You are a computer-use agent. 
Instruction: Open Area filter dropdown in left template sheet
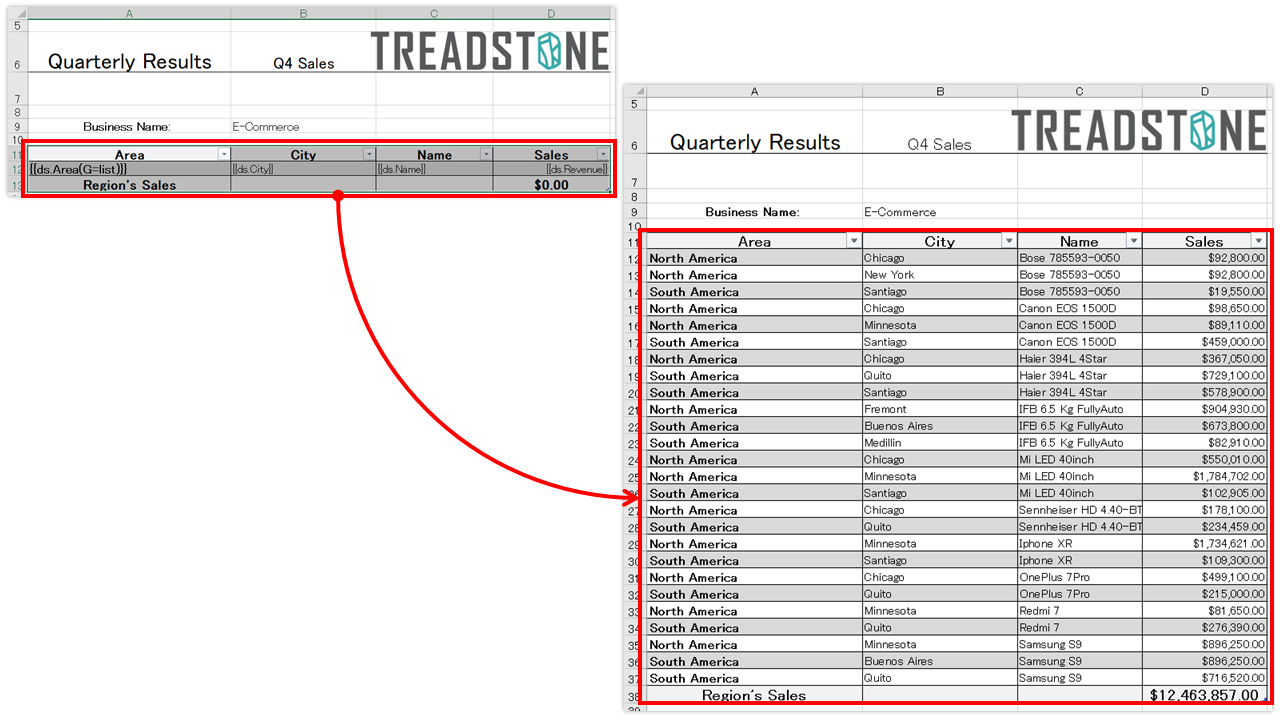click(x=224, y=154)
